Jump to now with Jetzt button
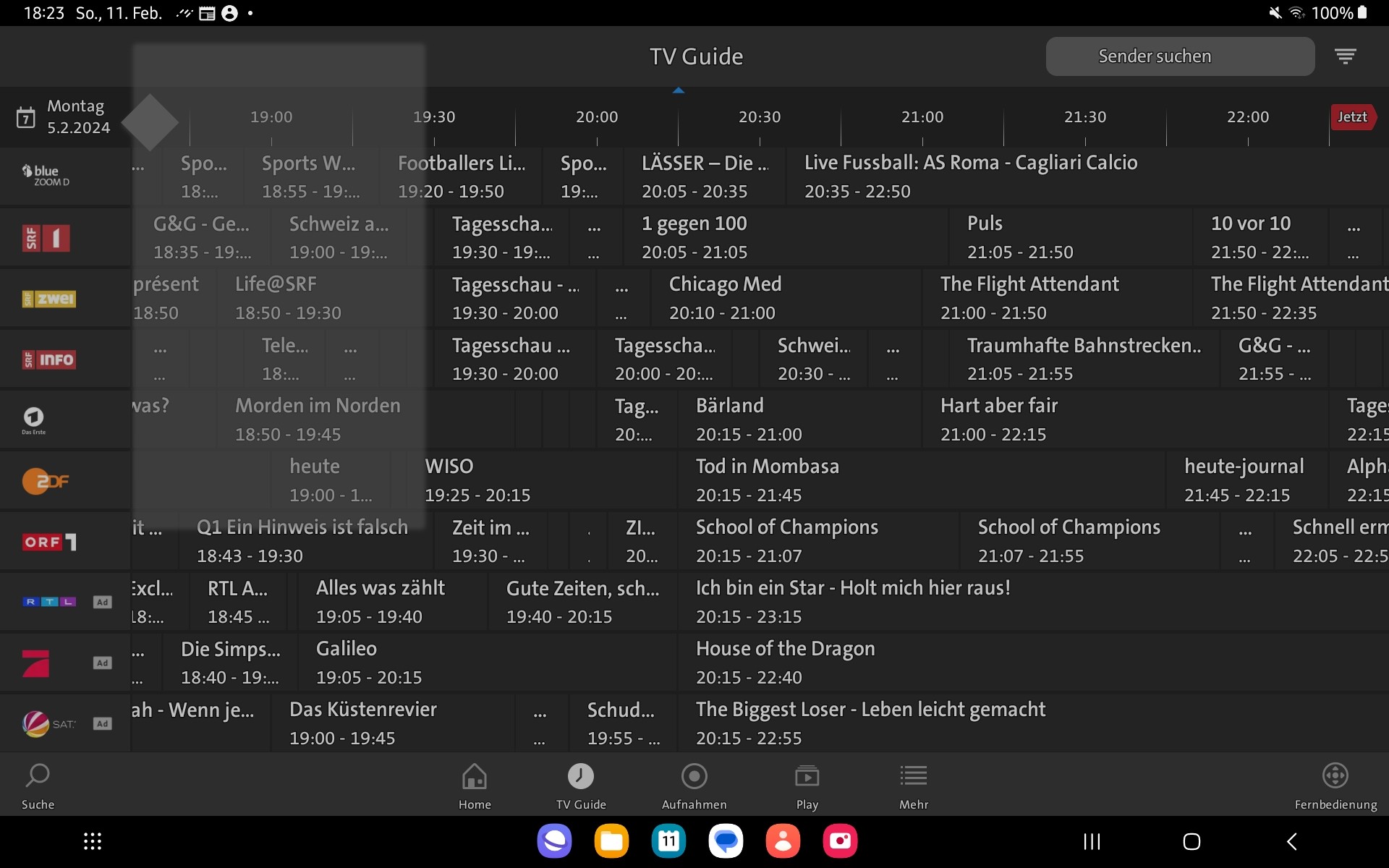This screenshot has width=1389, height=868. [x=1352, y=117]
